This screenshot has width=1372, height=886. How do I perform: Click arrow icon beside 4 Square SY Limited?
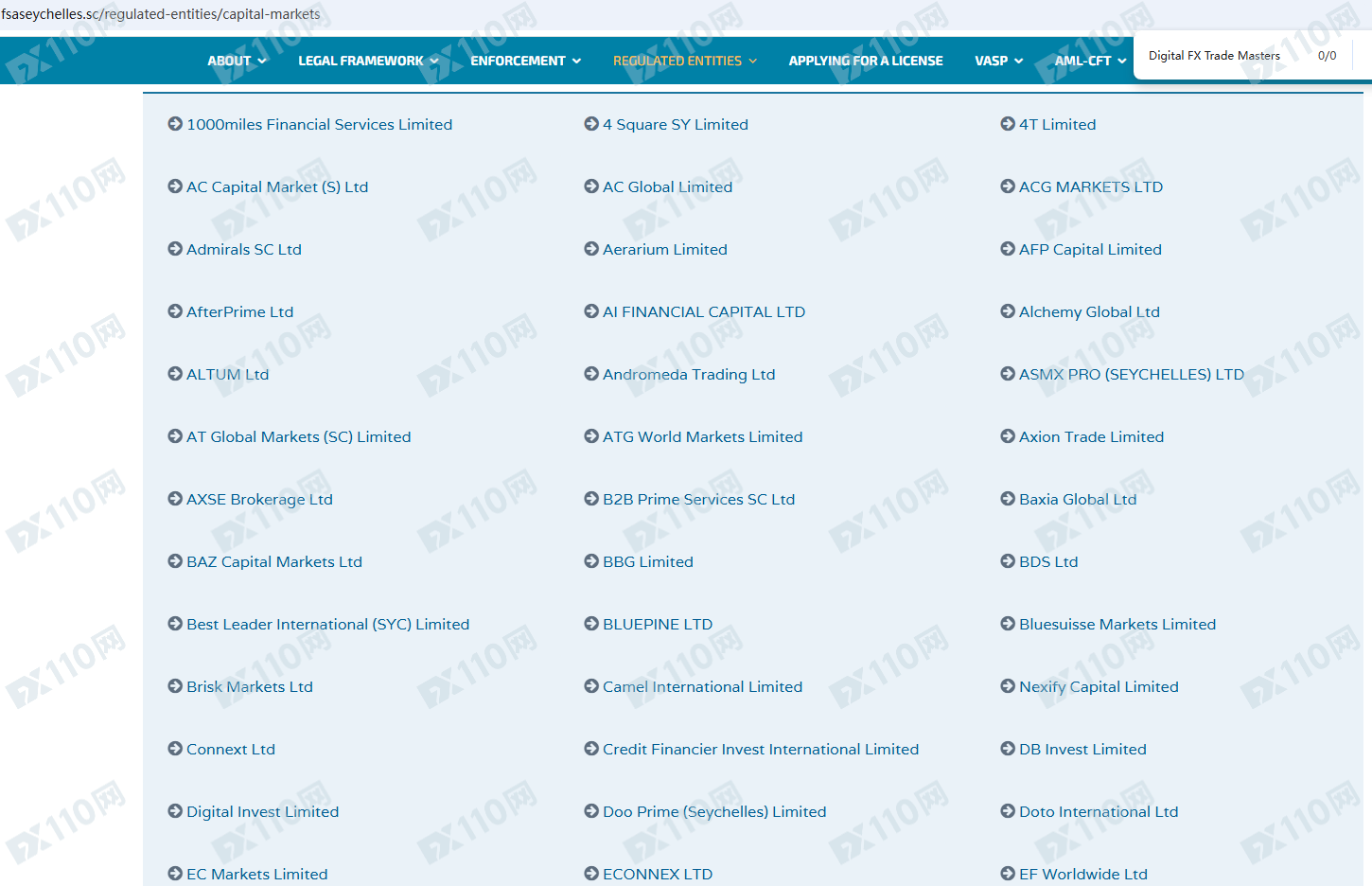(x=591, y=124)
